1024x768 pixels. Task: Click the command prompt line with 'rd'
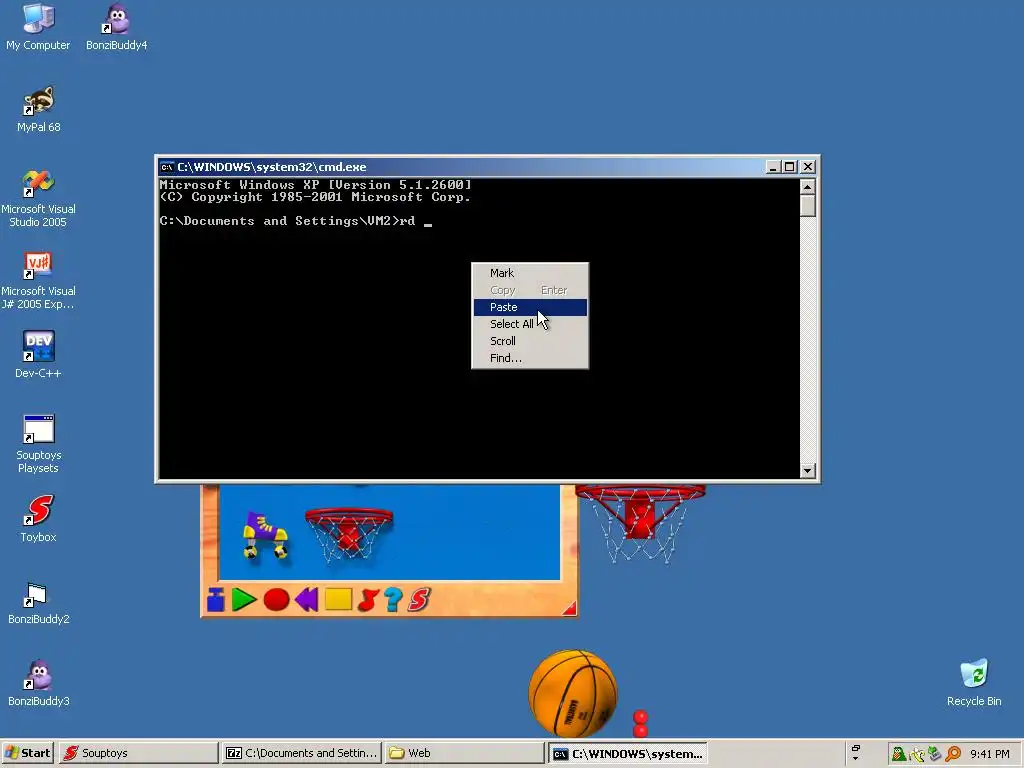[x=295, y=221]
